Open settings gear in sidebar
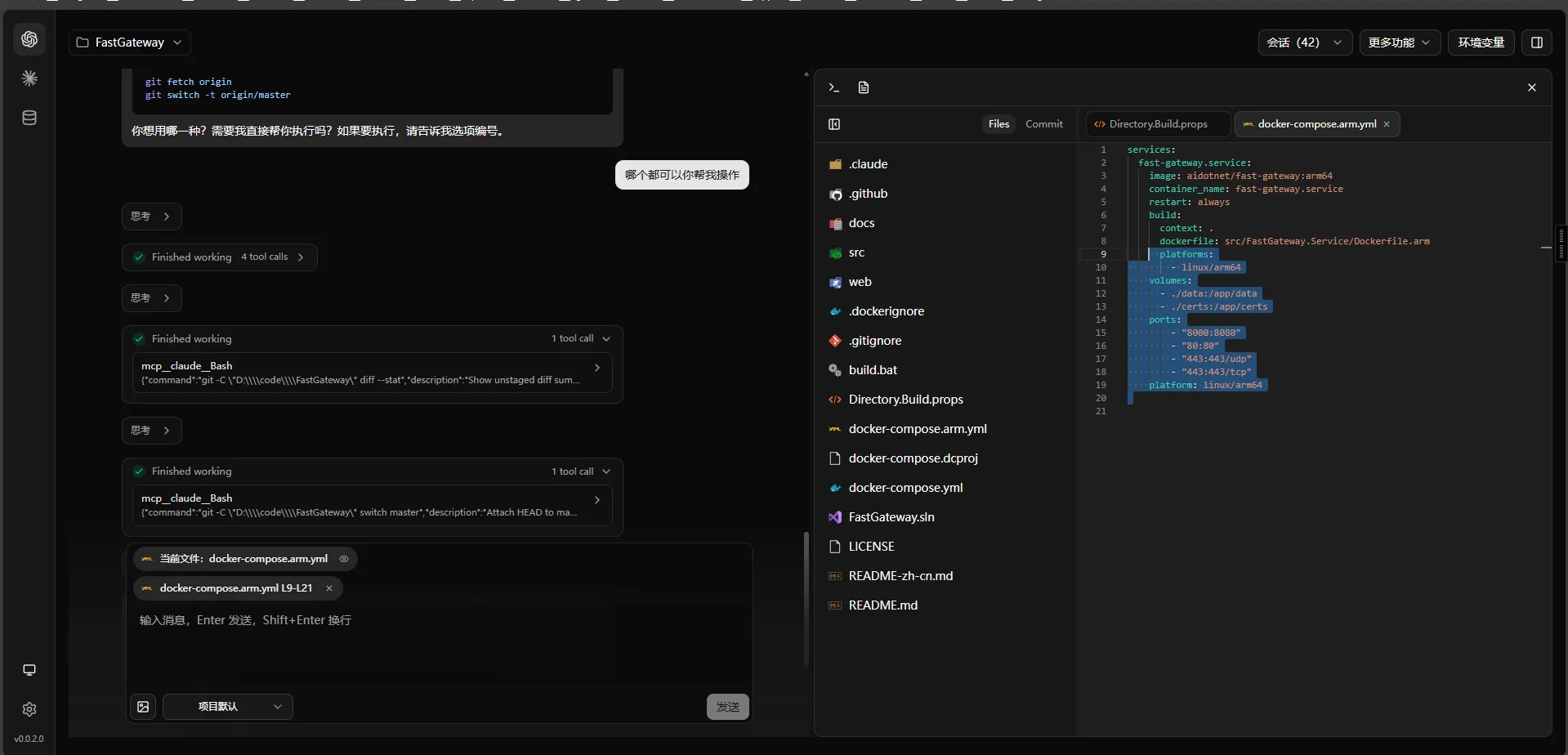Screen dimensions: 1568x755 pos(29,709)
